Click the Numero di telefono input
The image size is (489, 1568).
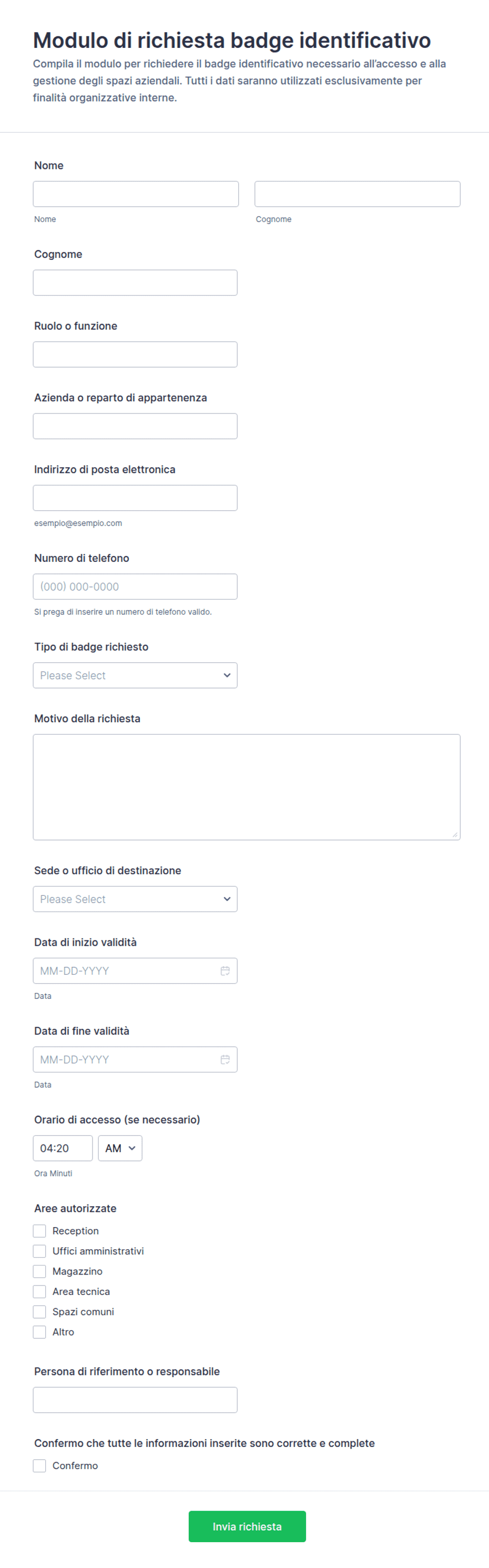(135, 587)
